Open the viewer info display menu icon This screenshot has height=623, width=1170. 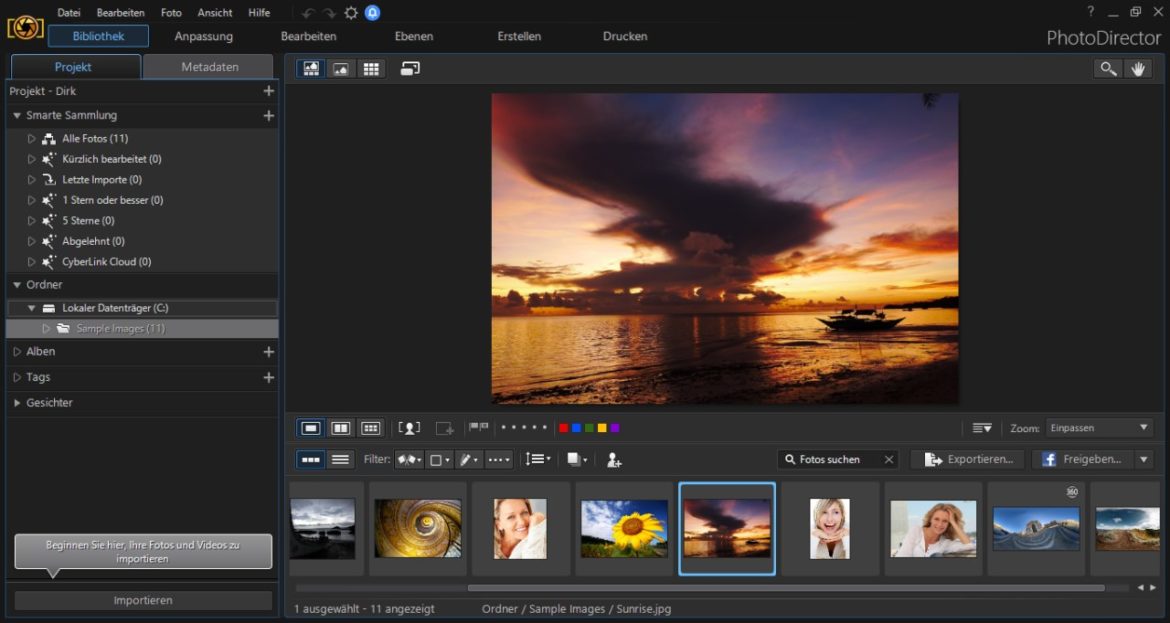click(982, 428)
